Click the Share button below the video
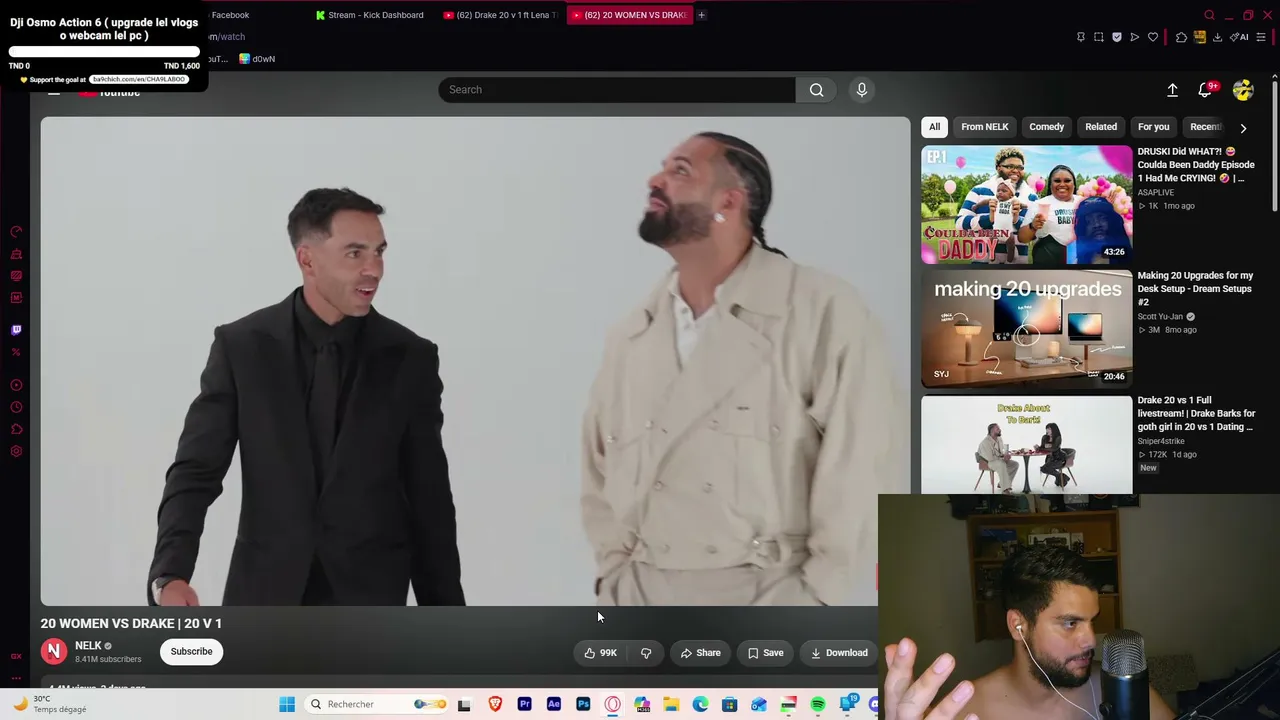 700,653
